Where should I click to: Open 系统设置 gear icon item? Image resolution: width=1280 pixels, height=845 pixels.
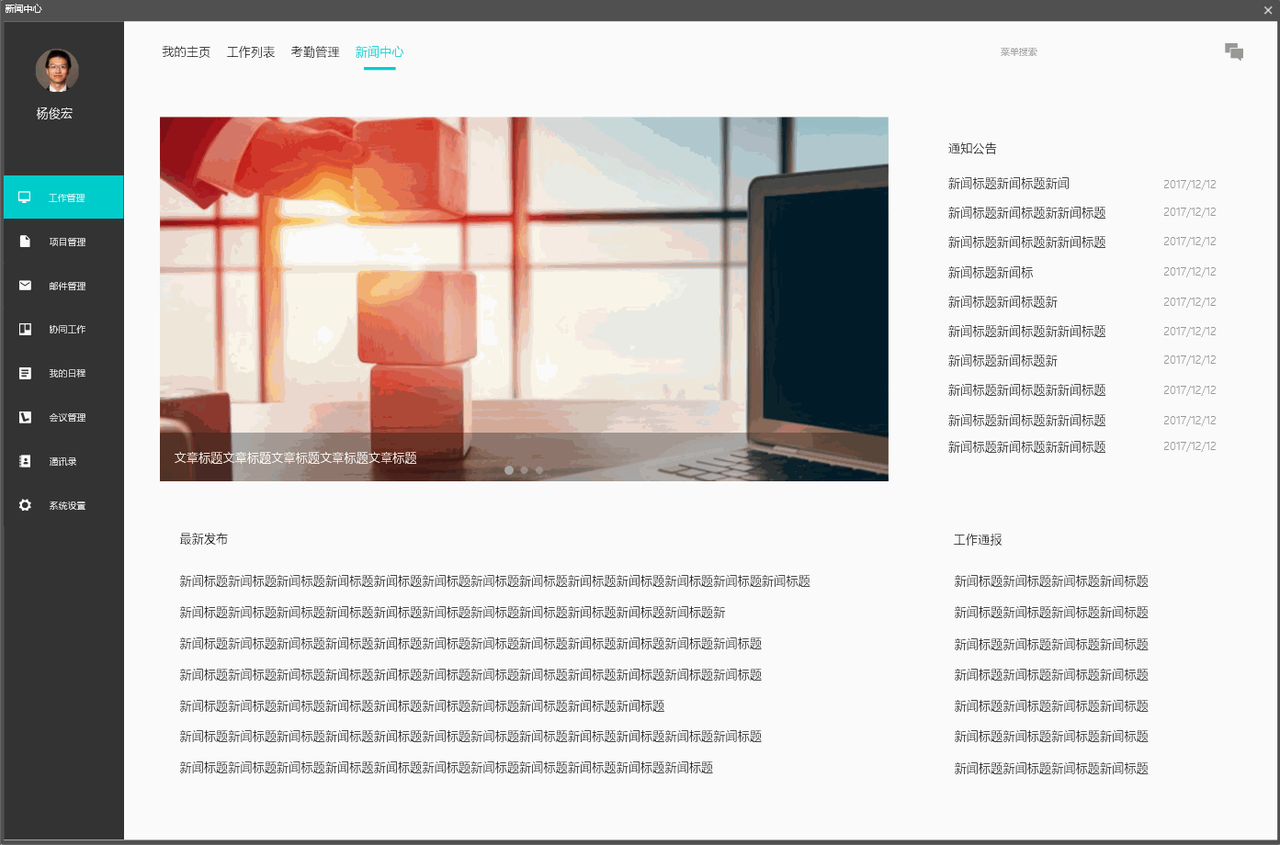pyautogui.click(x=64, y=505)
